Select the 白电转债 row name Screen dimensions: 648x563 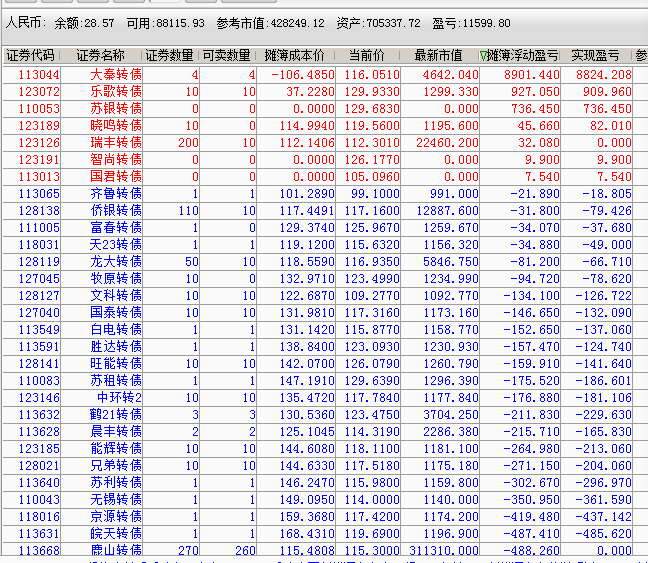point(116,329)
